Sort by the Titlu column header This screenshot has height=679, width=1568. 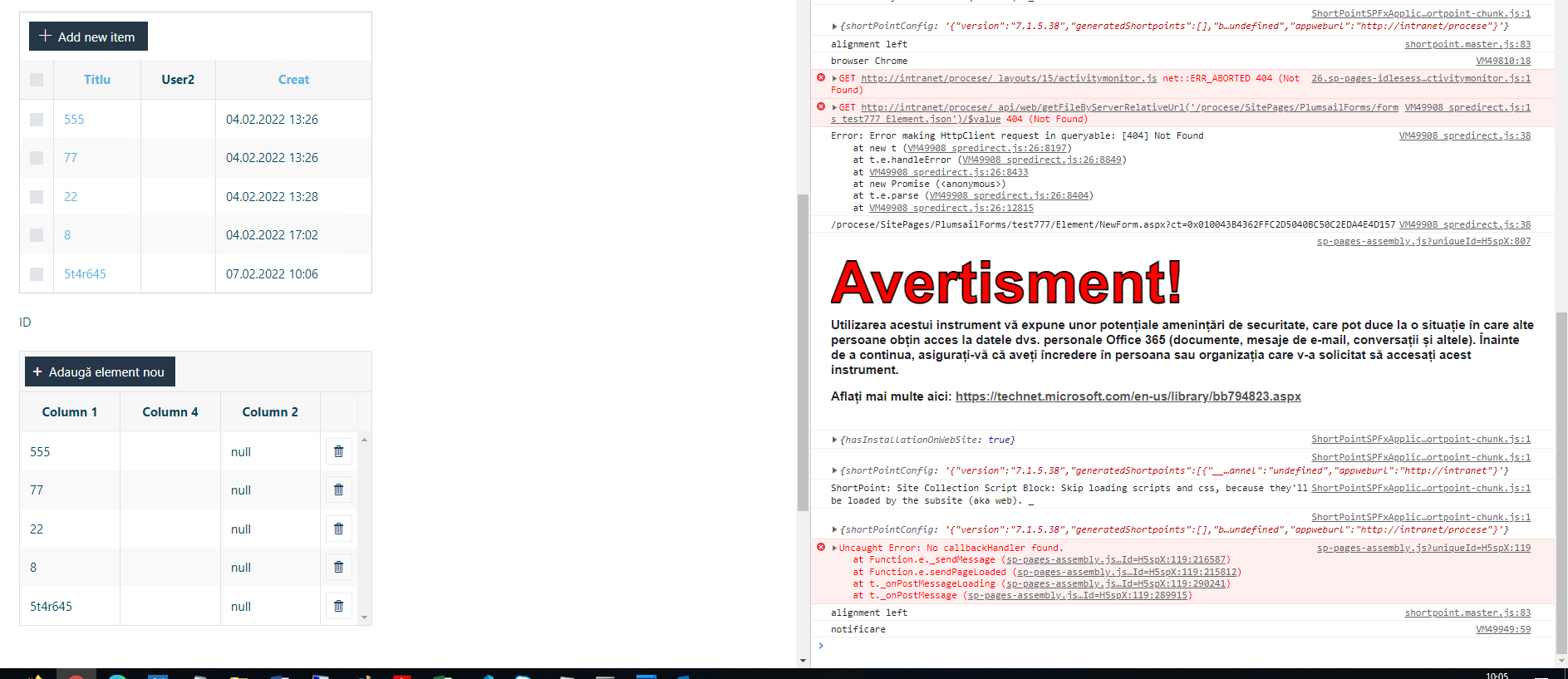(x=97, y=80)
